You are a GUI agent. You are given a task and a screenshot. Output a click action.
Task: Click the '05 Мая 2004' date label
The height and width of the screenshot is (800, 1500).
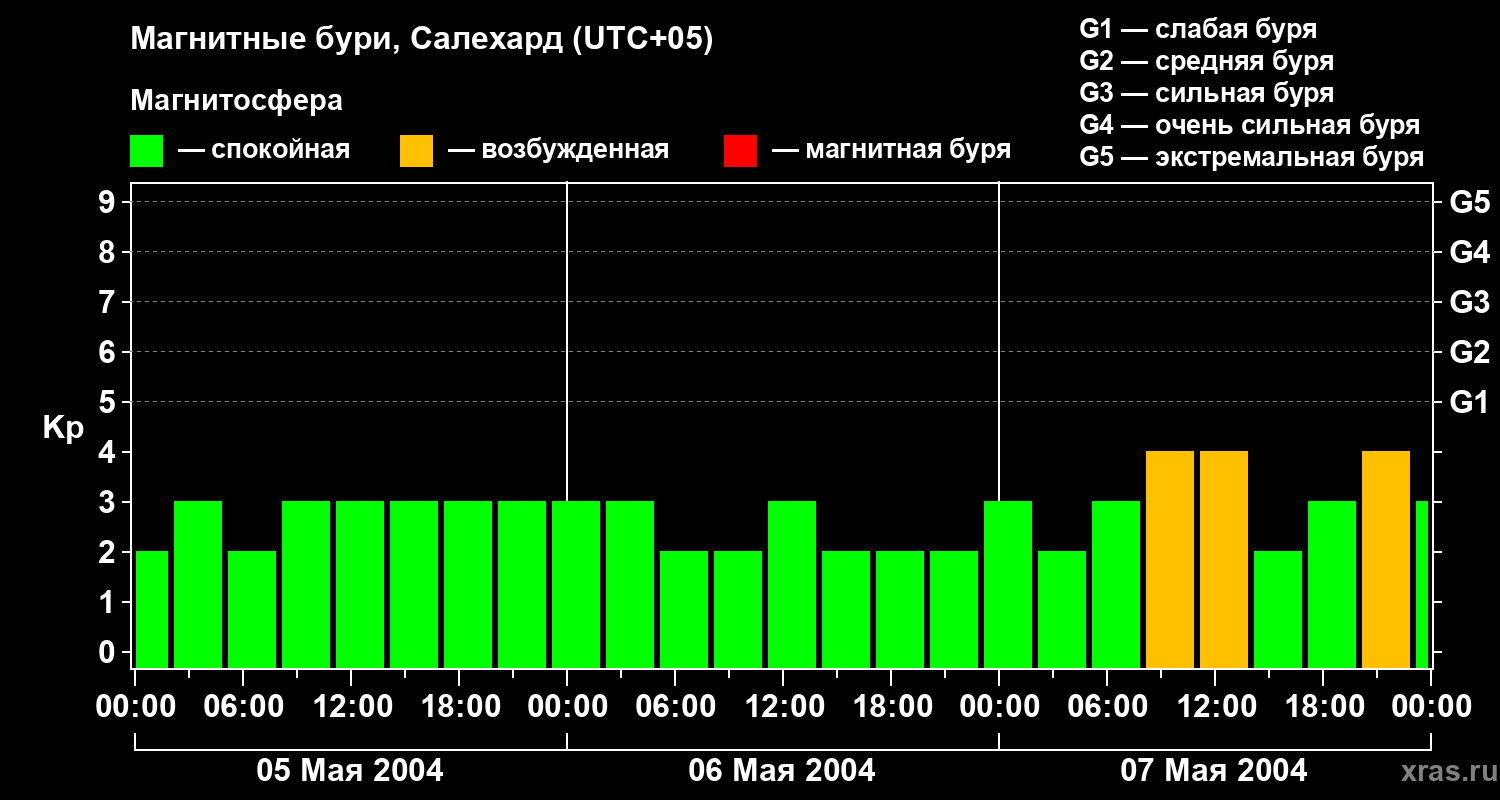tap(350, 771)
